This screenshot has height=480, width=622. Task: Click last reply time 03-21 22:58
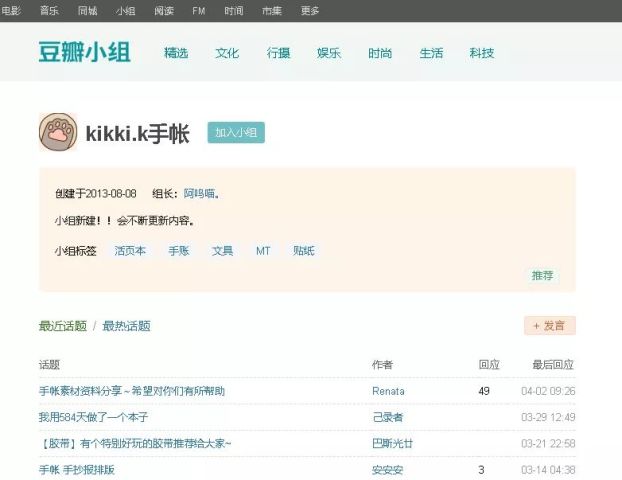coord(548,443)
